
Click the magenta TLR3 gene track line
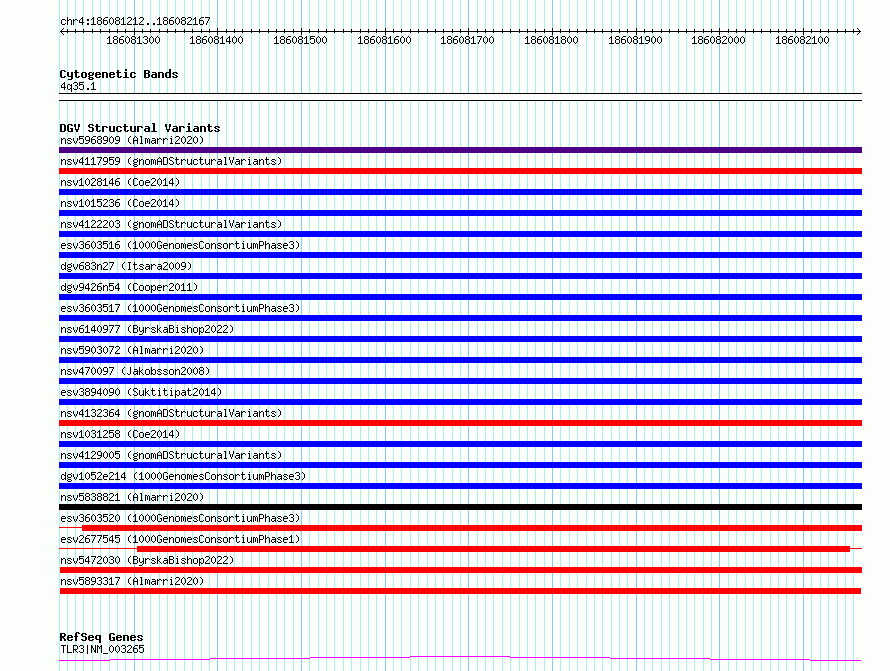pyautogui.click(x=460, y=659)
